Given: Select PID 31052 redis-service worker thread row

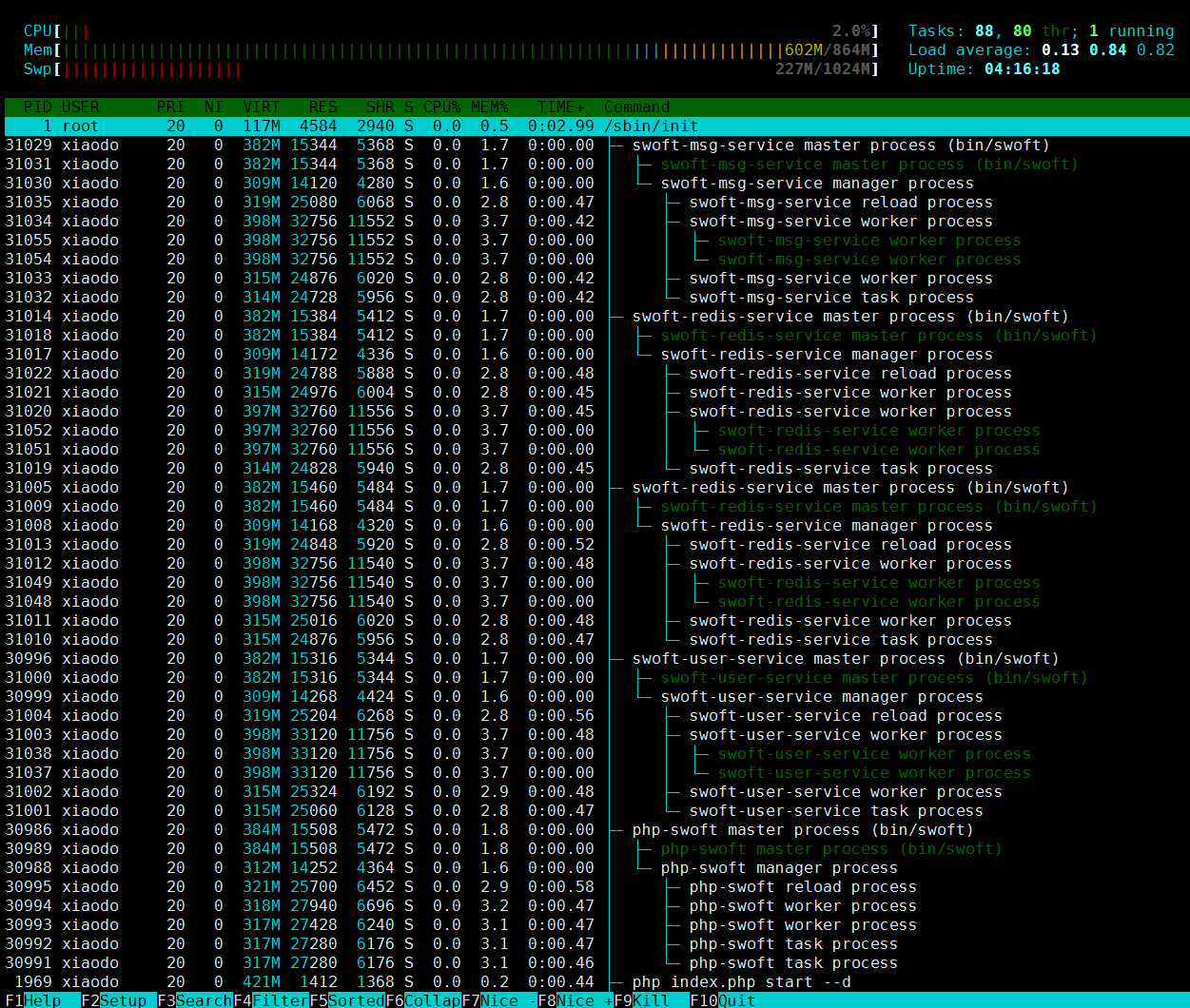Looking at the screenshot, I should 596,430.
